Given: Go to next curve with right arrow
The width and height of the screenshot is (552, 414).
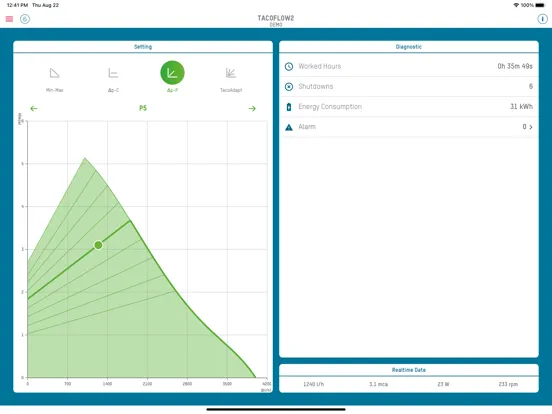Looking at the screenshot, I should 252,108.
